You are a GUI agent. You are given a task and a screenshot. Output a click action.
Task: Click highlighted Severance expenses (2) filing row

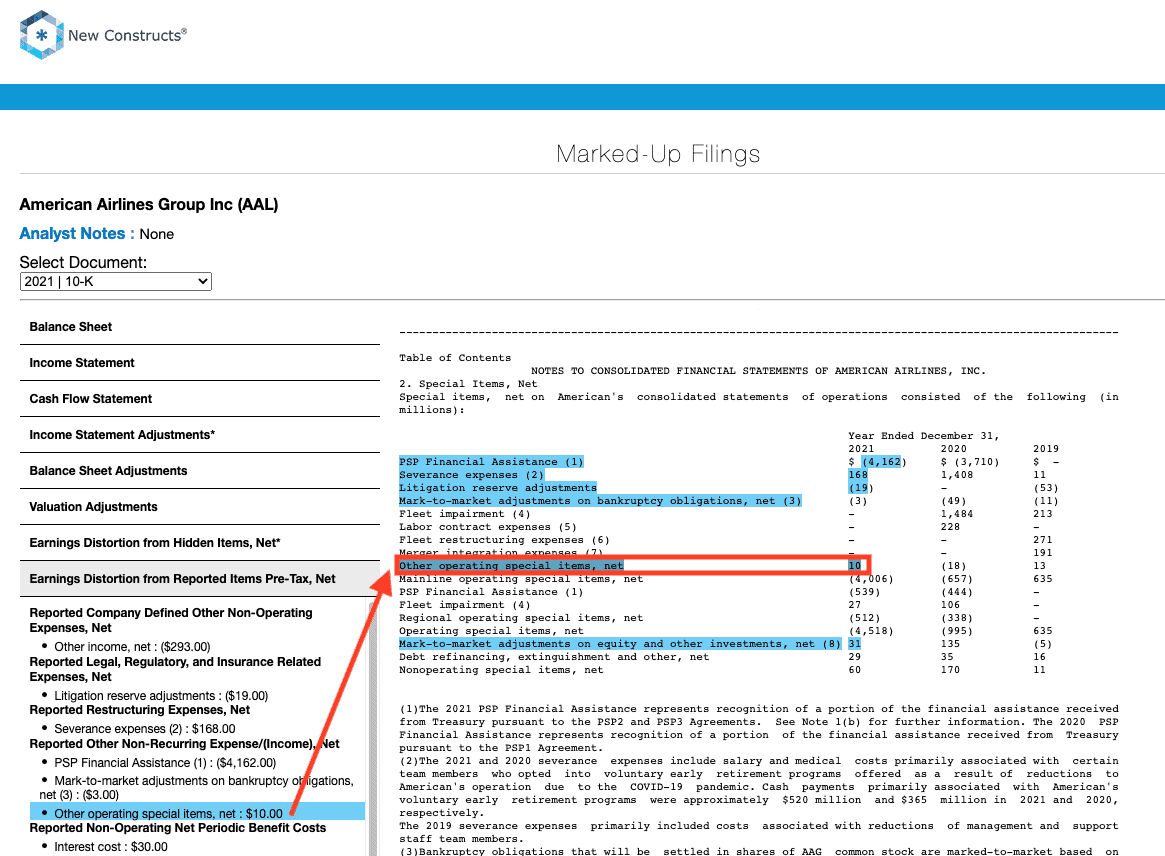pos(472,475)
